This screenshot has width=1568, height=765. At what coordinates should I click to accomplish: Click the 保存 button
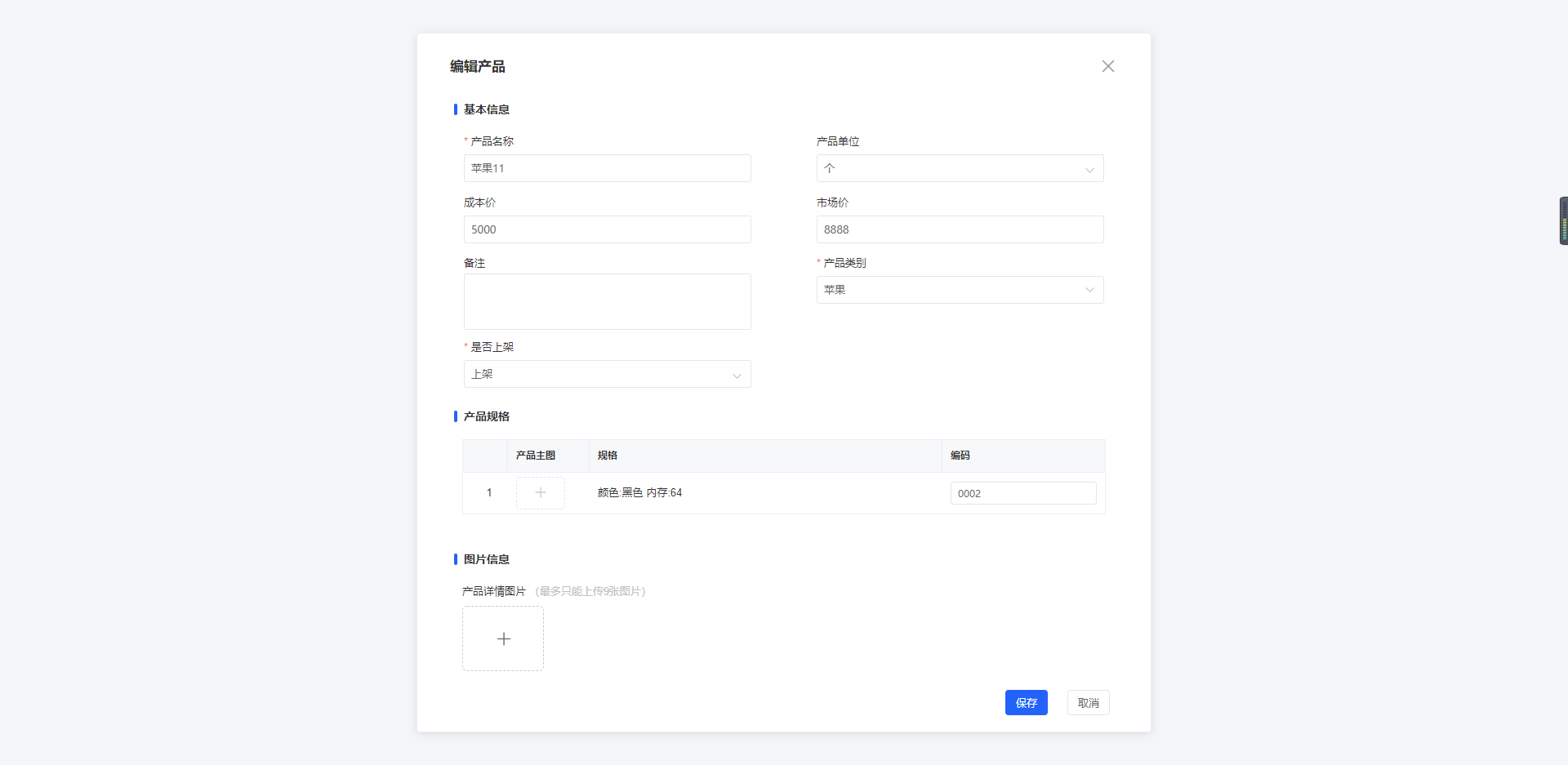tap(1026, 702)
